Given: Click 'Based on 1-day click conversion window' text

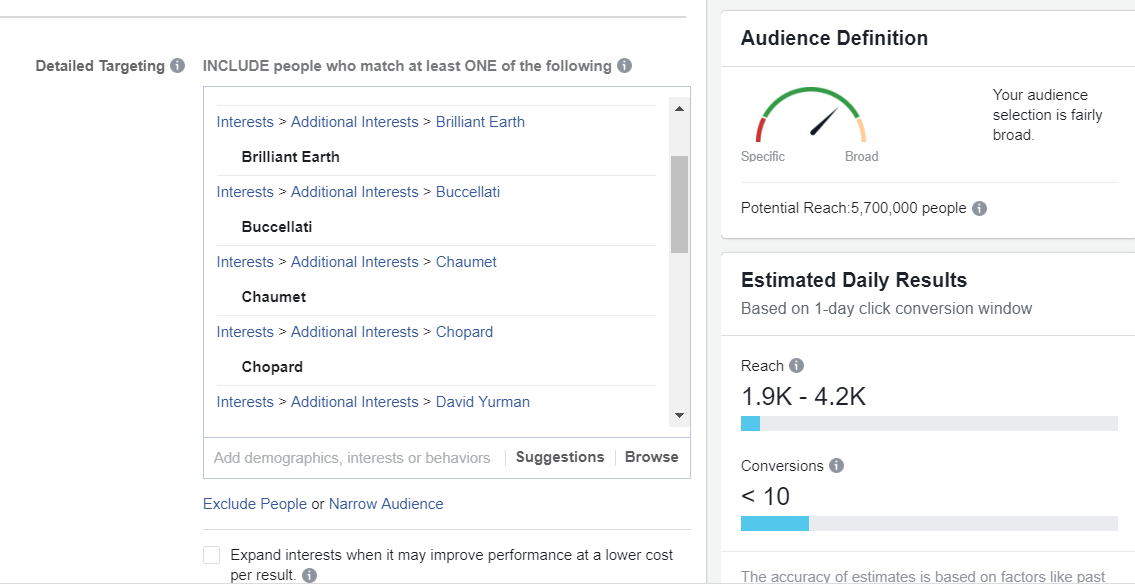Looking at the screenshot, I should (x=886, y=309).
